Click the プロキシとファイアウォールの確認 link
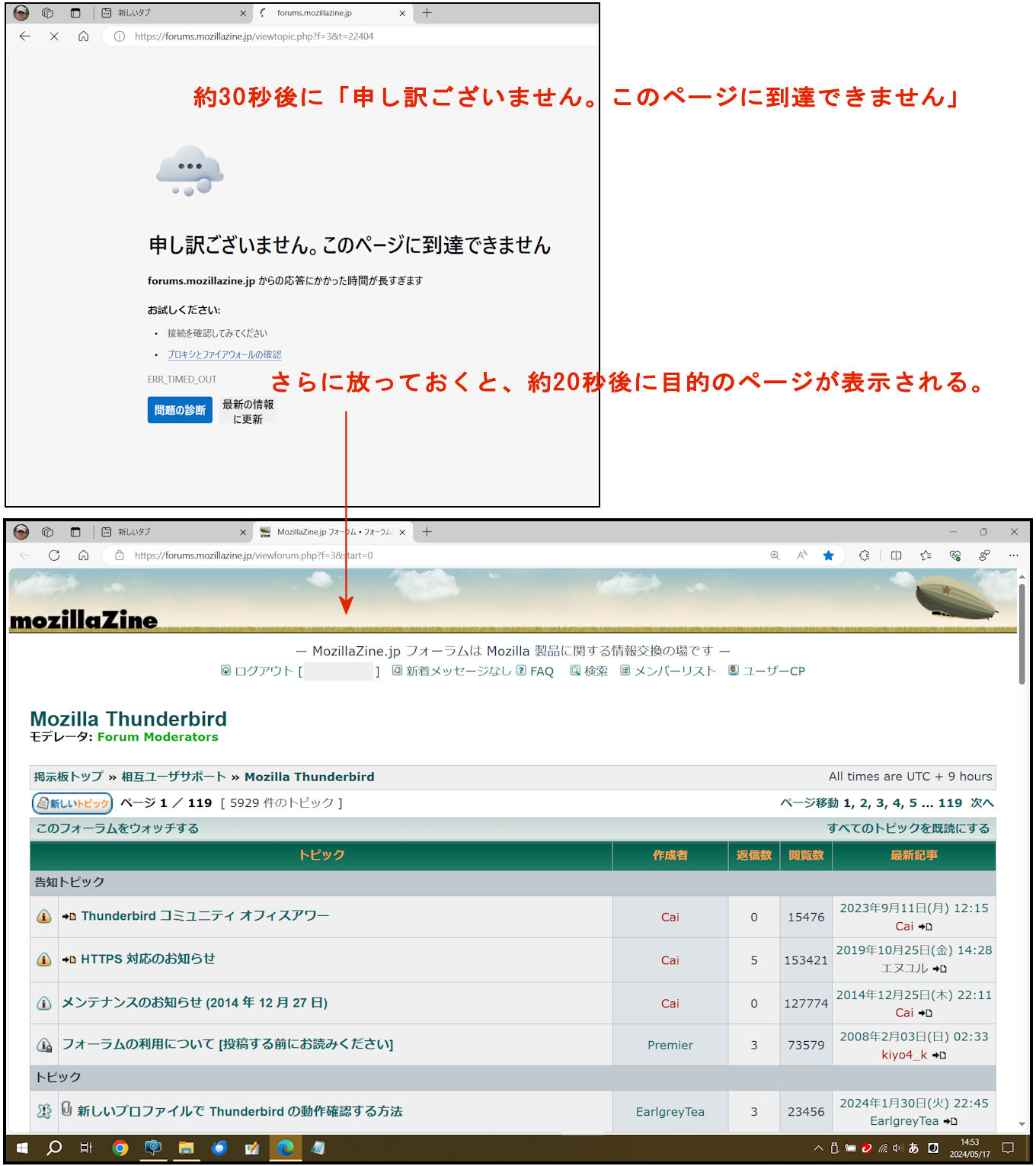The image size is (1036, 1166). 224,354
